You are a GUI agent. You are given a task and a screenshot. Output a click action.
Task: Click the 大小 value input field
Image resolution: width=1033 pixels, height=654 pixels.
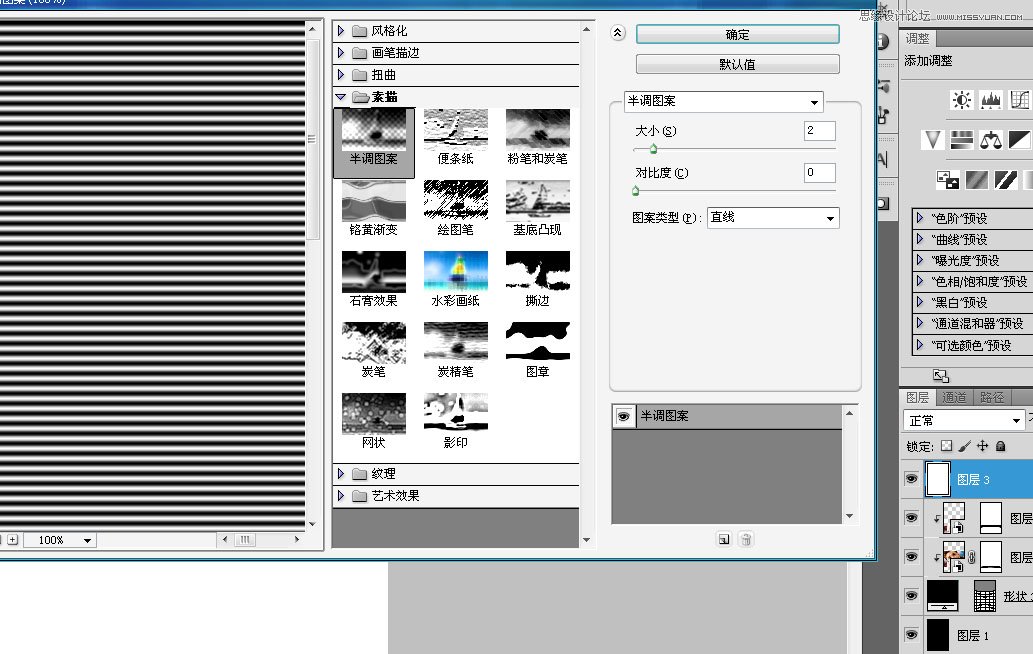point(820,130)
